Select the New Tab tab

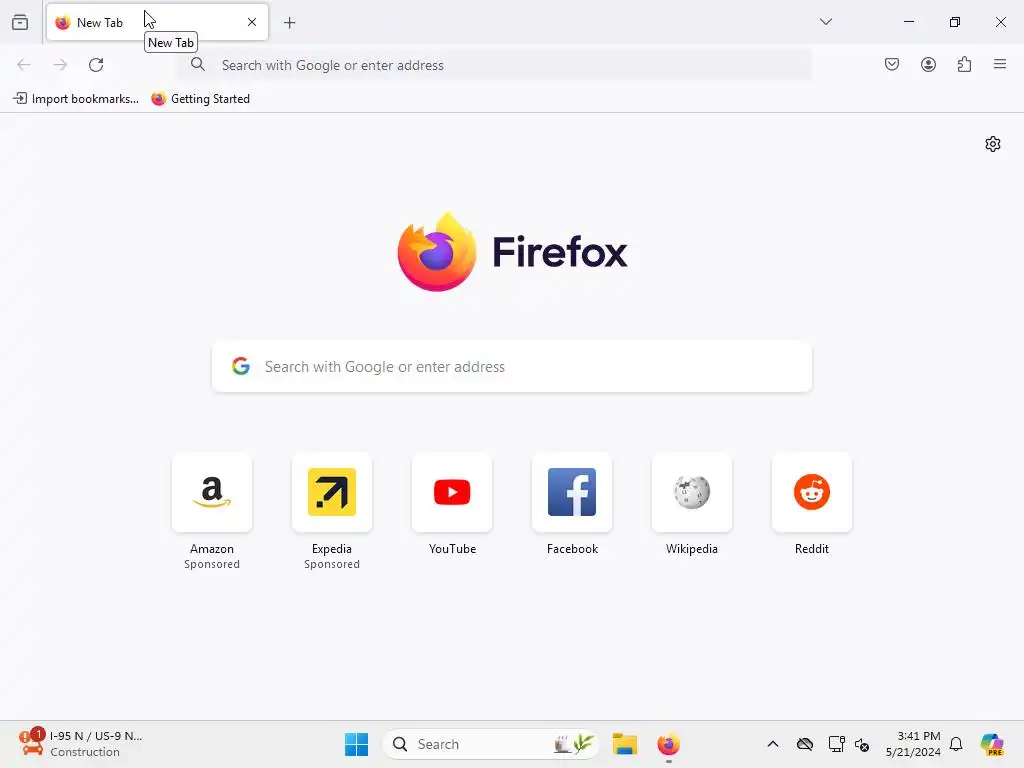[x=157, y=22]
